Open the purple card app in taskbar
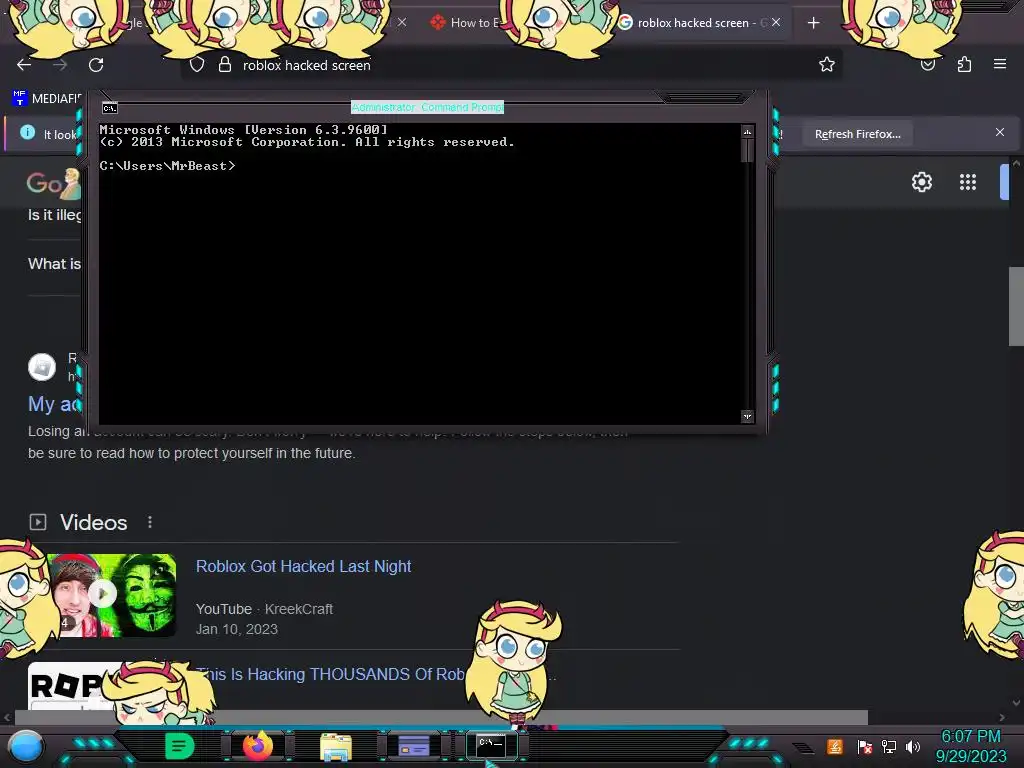The image size is (1024, 768). pyautogui.click(x=413, y=746)
